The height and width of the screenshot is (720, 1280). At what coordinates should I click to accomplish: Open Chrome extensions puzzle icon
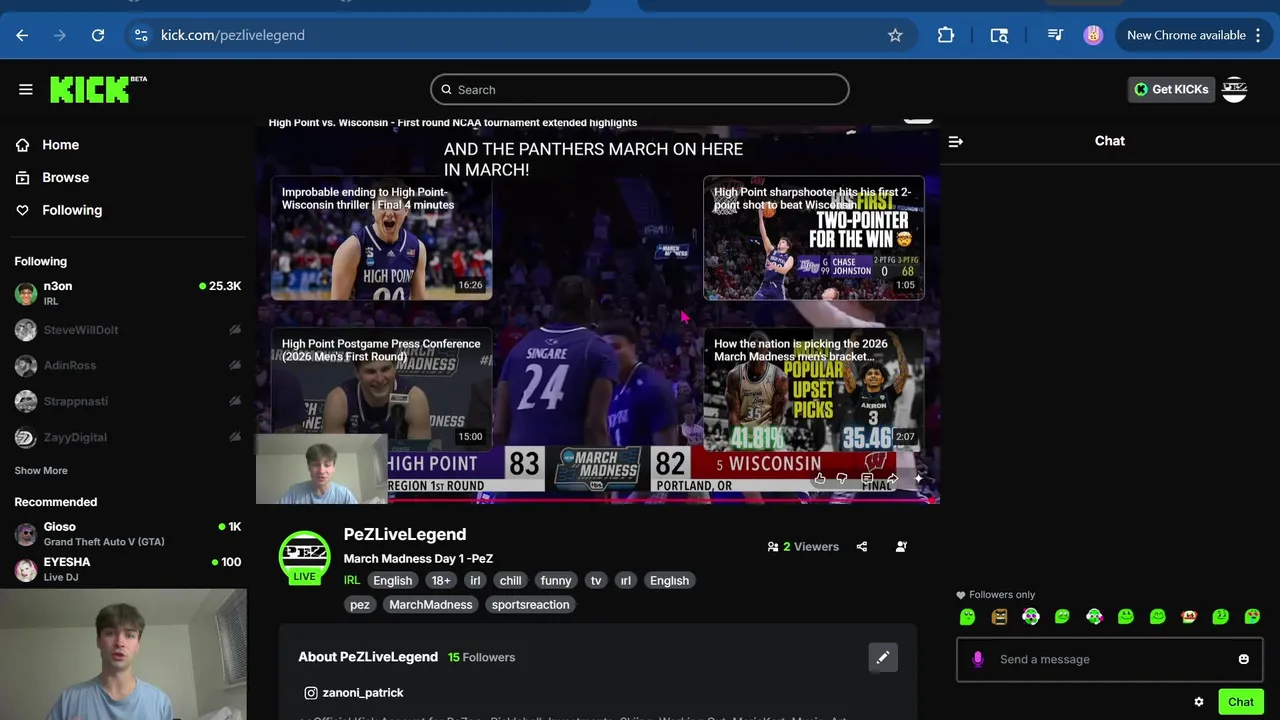[946, 35]
